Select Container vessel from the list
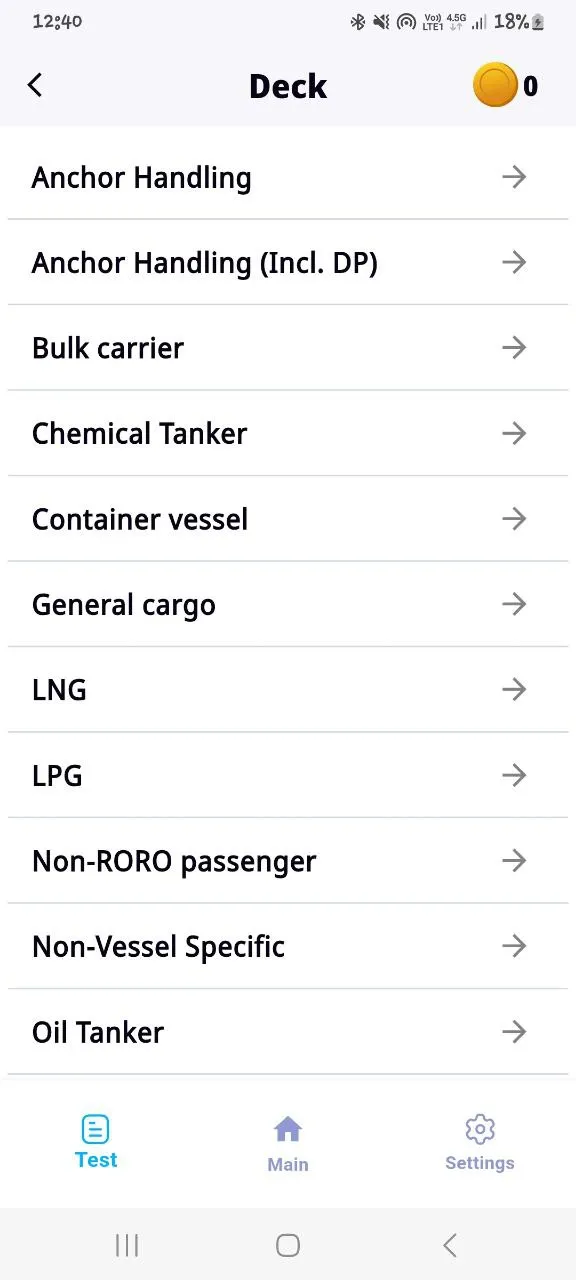 [x=288, y=519]
